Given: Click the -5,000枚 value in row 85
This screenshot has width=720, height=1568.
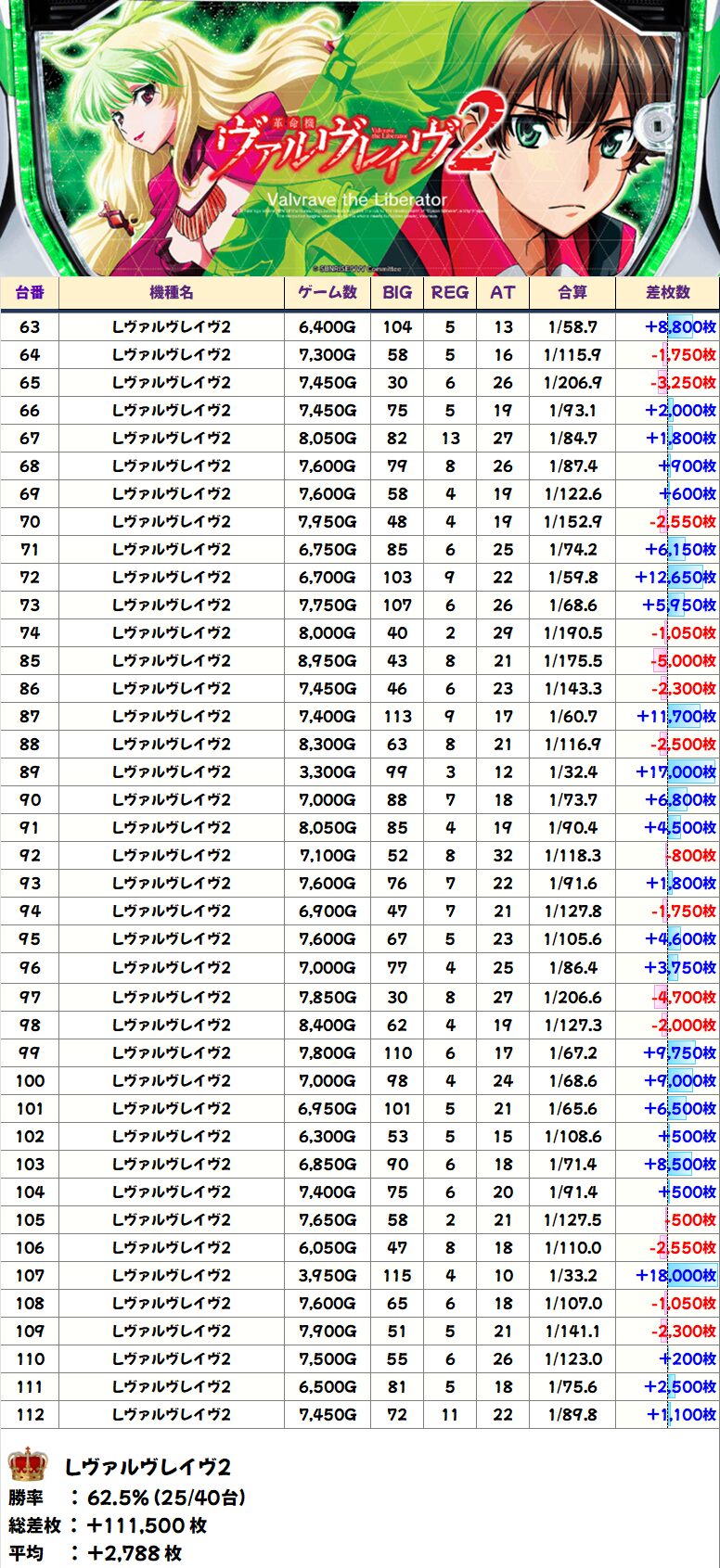Looking at the screenshot, I should pyautogui.click(x=683, y=660).
